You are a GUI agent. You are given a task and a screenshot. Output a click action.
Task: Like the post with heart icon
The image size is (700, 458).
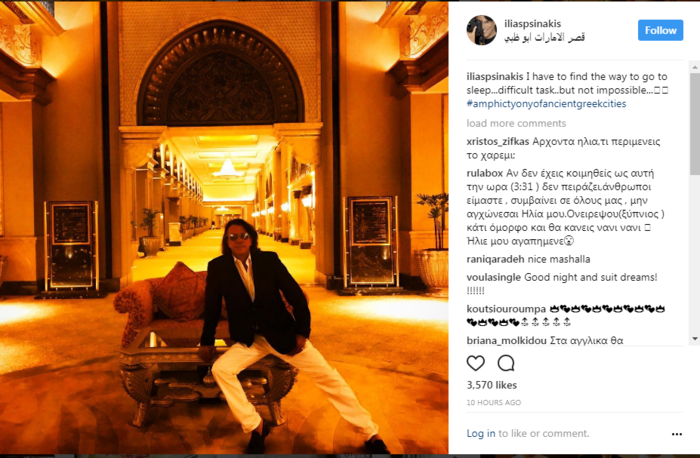[x=475, y=363]
